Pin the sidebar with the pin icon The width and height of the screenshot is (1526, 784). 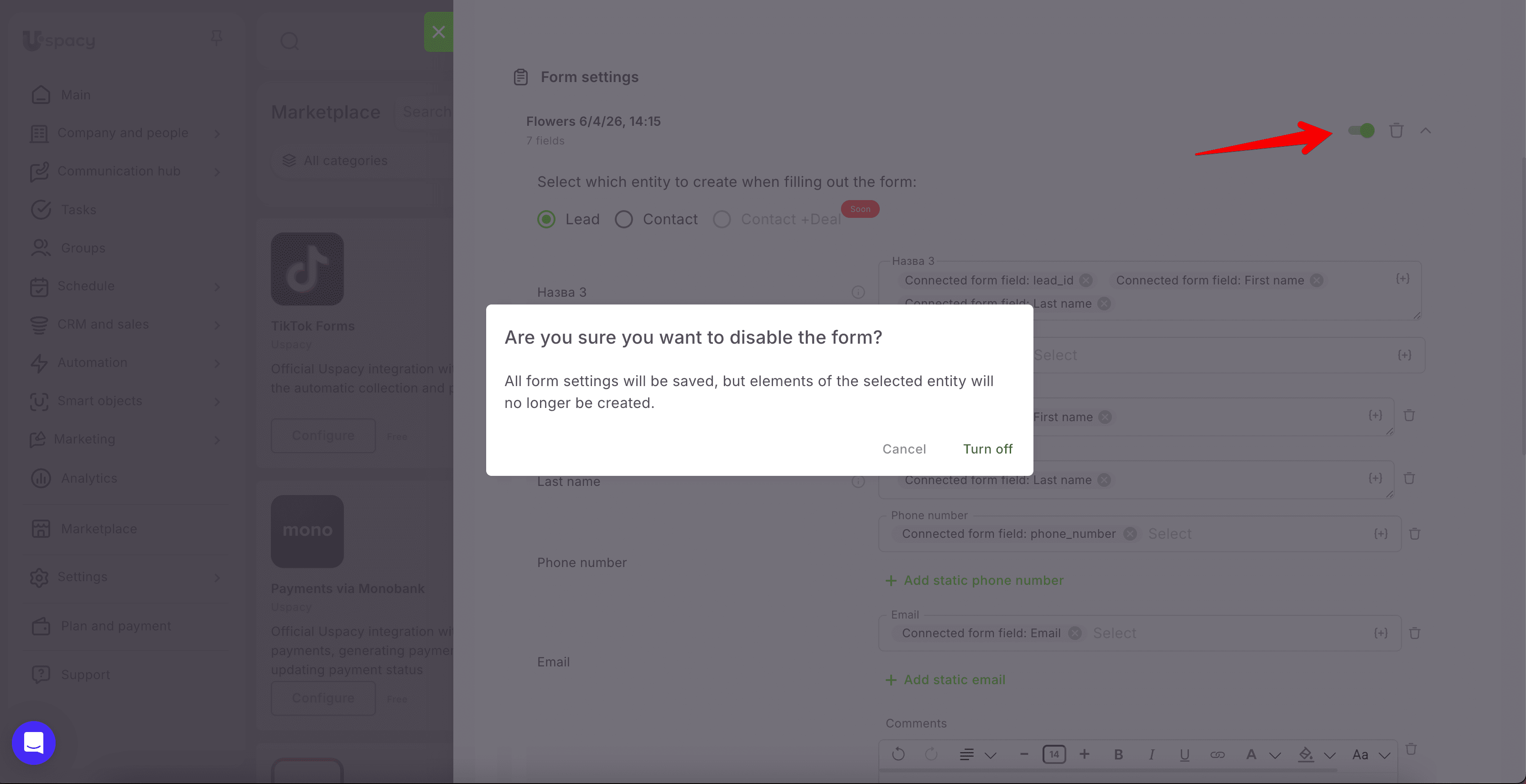tap(216, 38)
